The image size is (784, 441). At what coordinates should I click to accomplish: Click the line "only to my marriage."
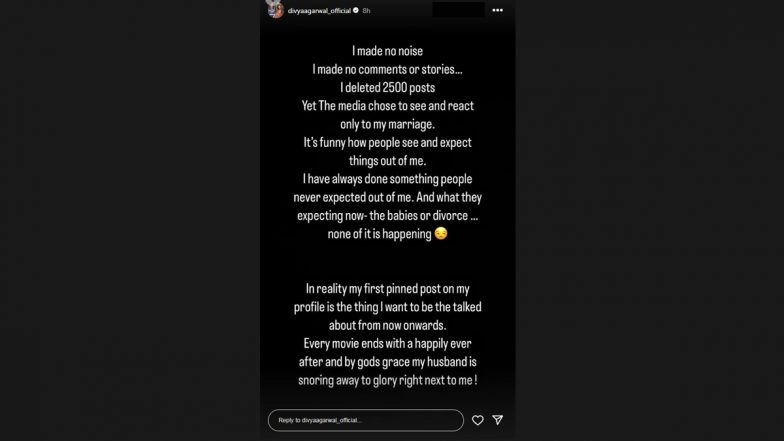pyautogui.click(x=387, y=123)
